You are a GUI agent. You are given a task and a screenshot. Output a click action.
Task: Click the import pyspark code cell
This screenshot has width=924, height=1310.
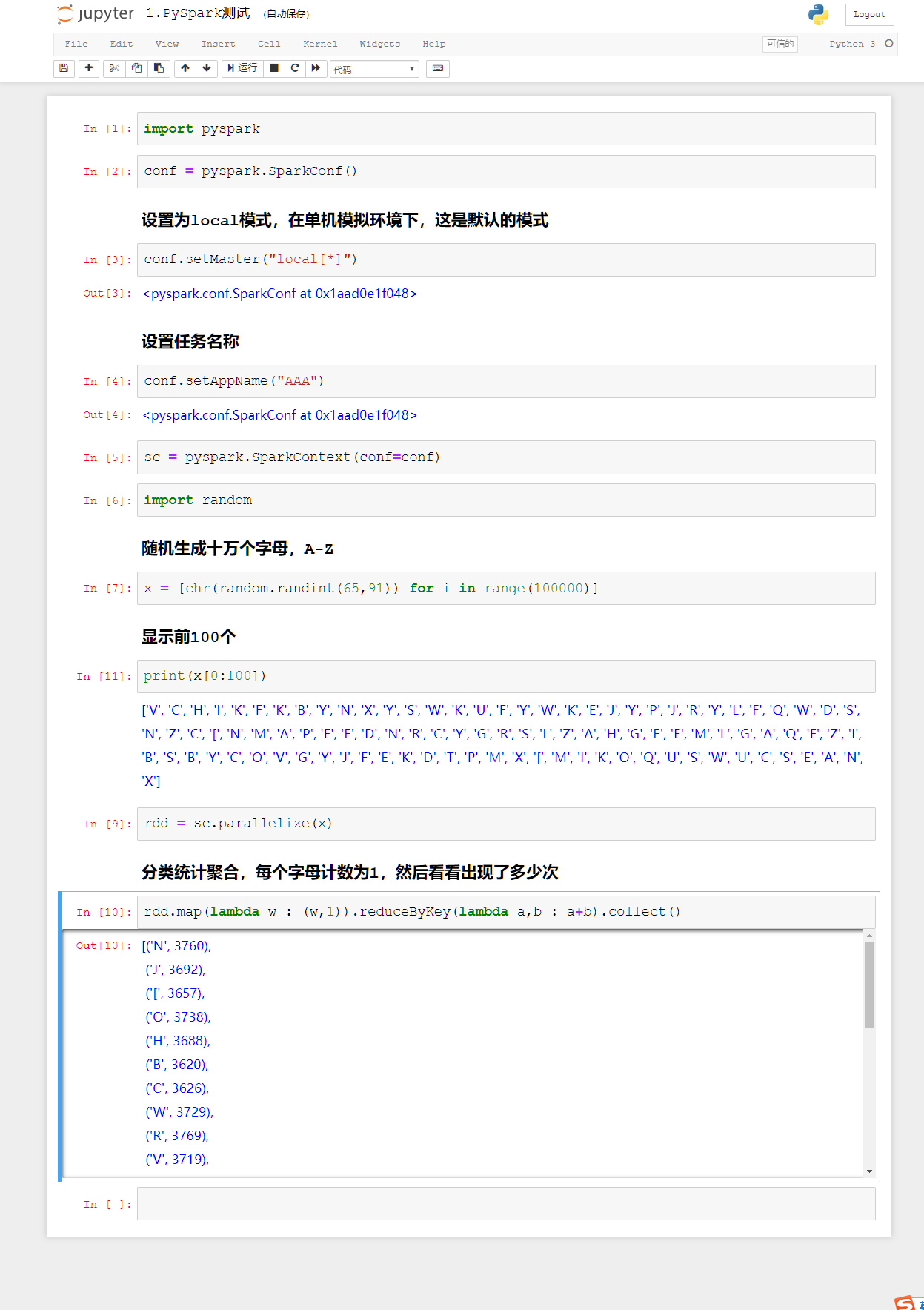point(506,129)
